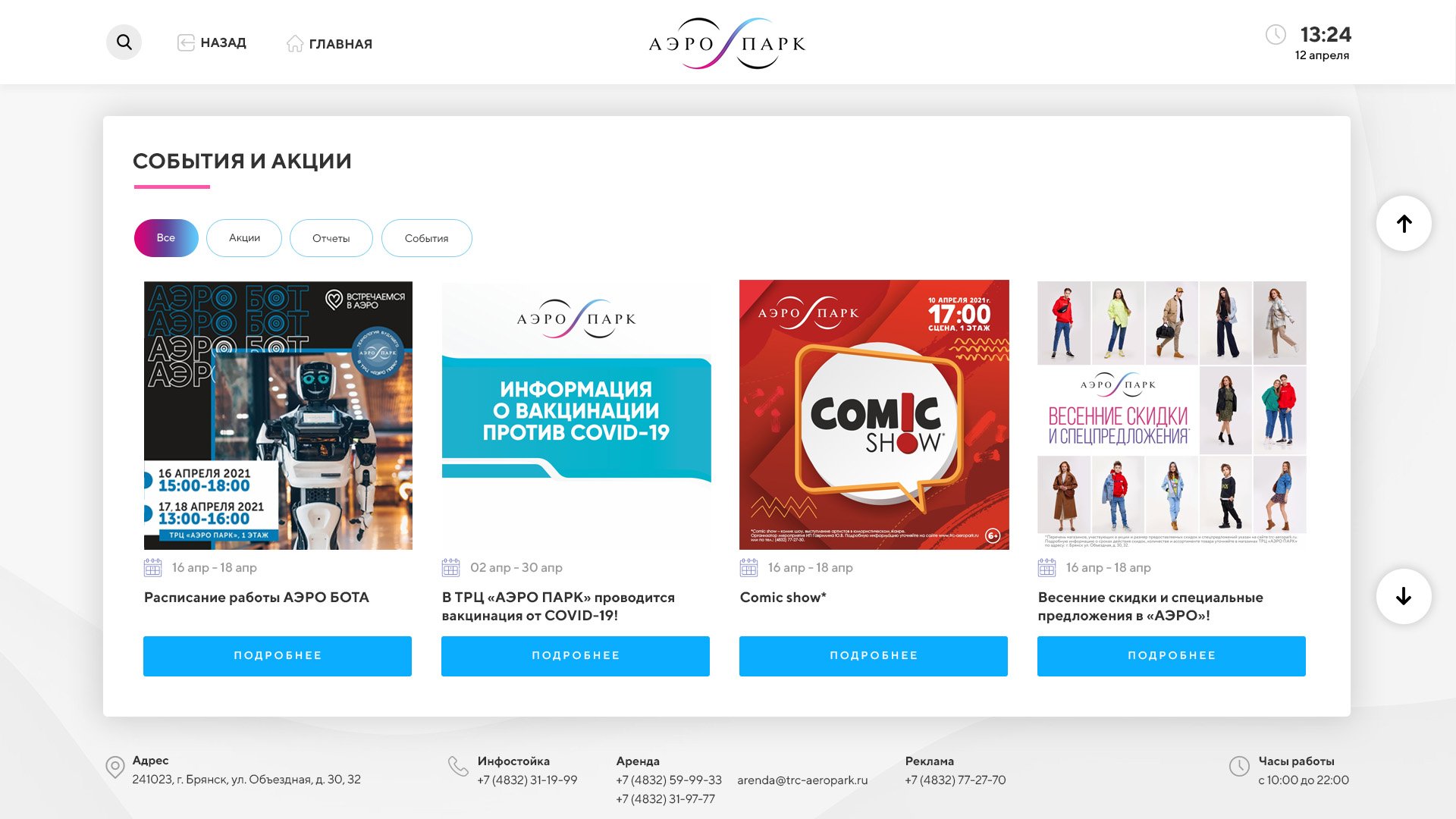The width and height of the screenshot is (1456, 819).
Task: Click the home icon next to ГЛАВНАЯ
Action: click(x=295, y=43)
